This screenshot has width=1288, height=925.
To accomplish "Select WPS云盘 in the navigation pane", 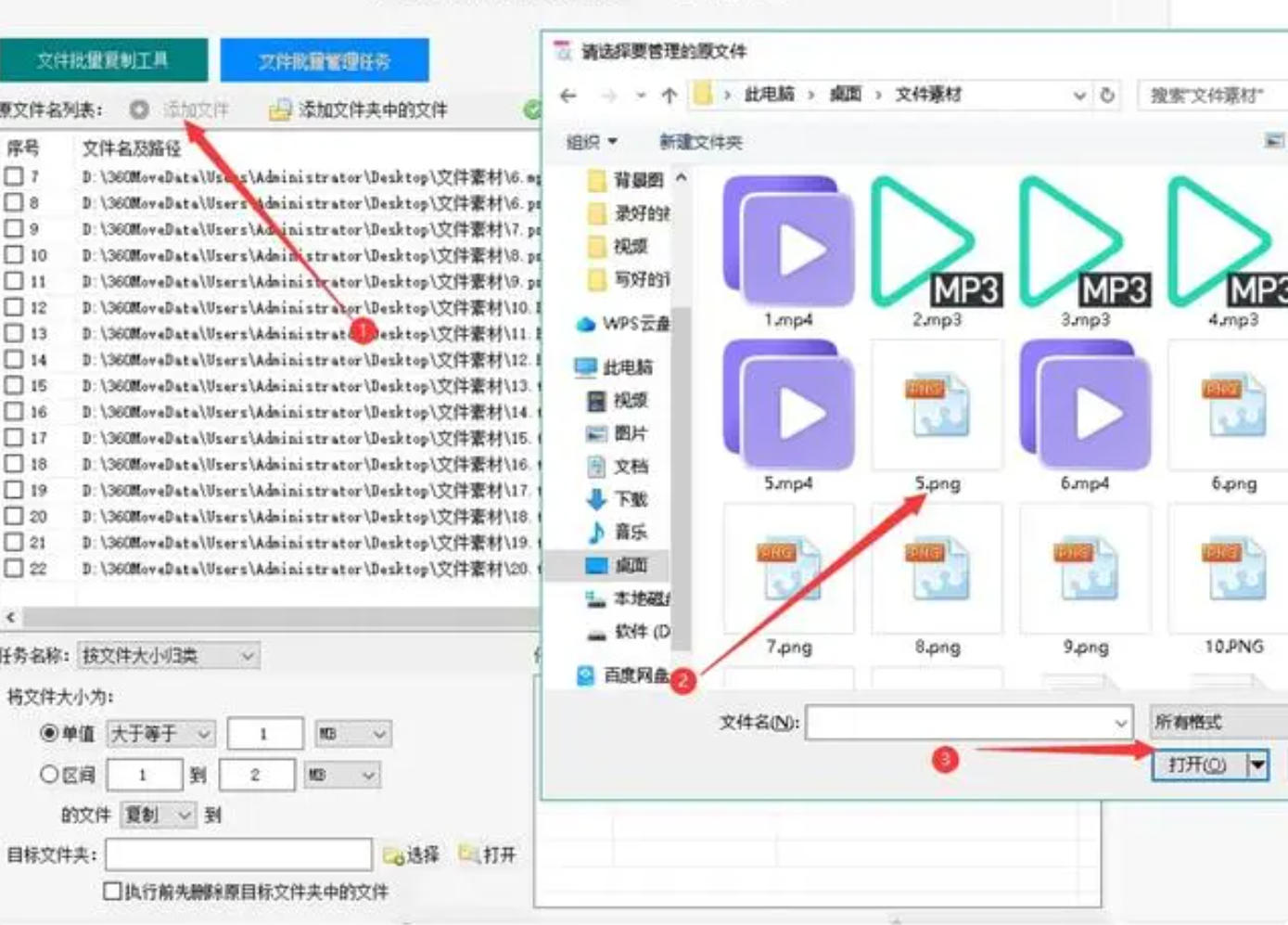I will click(622, 323).
